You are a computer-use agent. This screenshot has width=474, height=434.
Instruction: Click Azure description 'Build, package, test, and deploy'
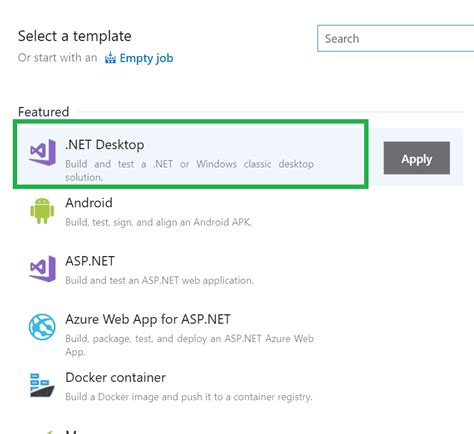(x=136, y=339)
